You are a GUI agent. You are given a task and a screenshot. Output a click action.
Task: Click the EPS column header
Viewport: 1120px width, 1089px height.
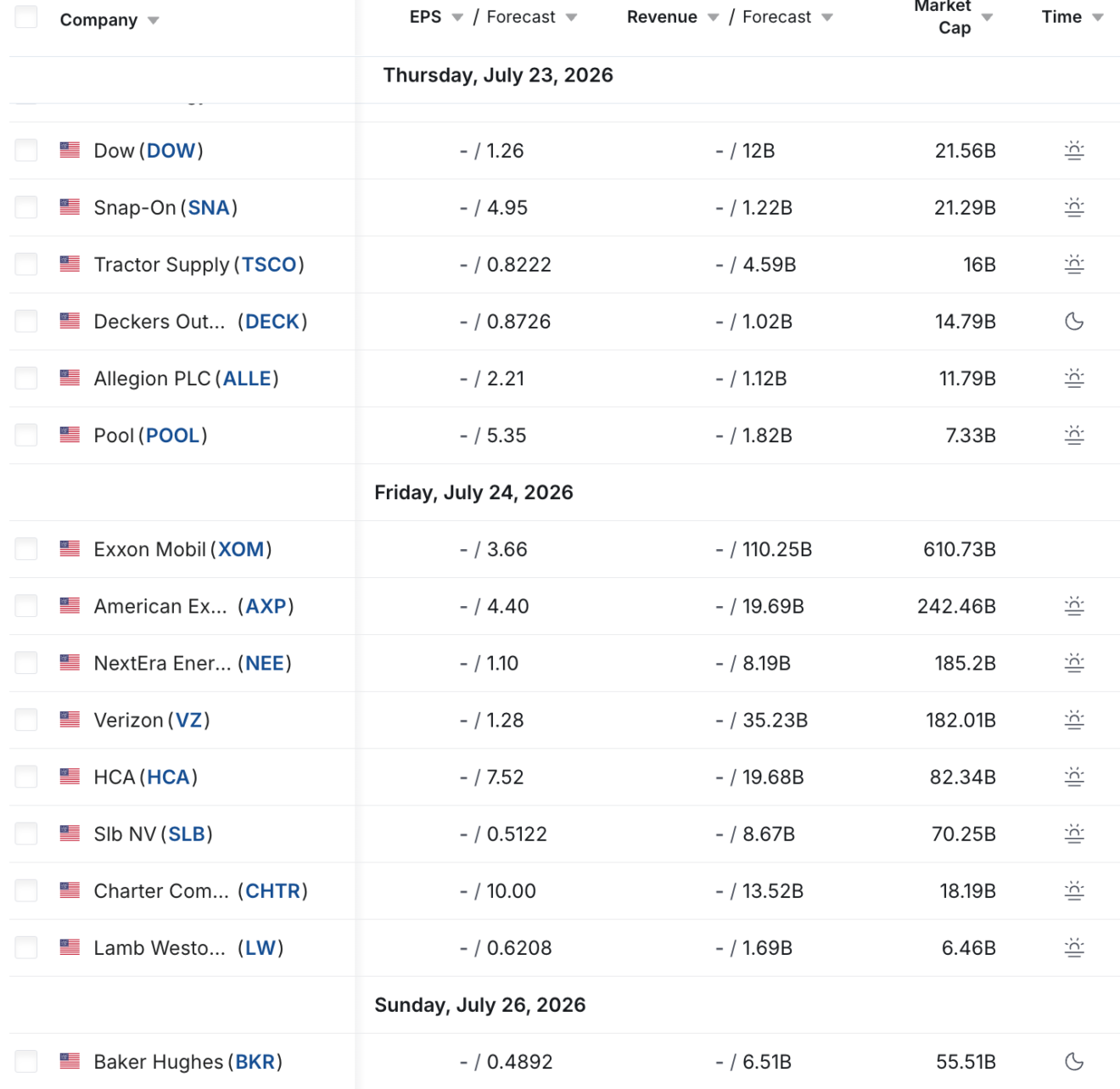(426, 17)
